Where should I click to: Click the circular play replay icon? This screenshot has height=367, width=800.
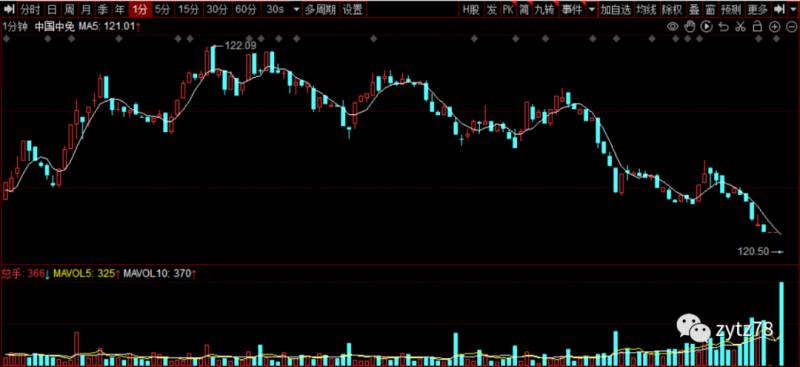(706, 27)
